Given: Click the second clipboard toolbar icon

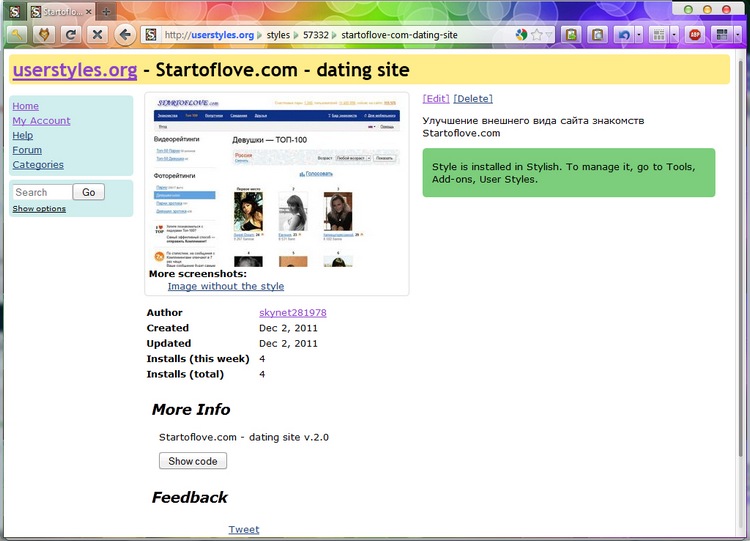Looking at the screenshot, I should click(x=597, y=34).
